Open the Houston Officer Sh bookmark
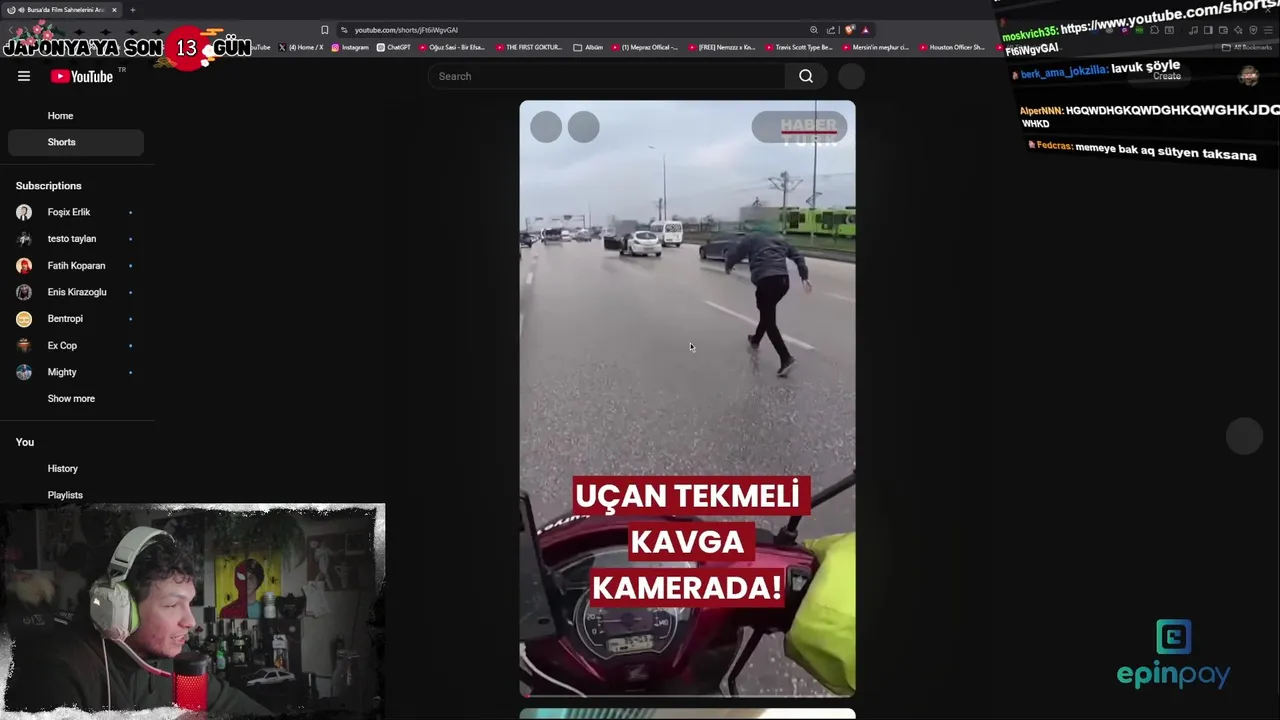Screen dimensions: 1280x720 tap(952, 47)
